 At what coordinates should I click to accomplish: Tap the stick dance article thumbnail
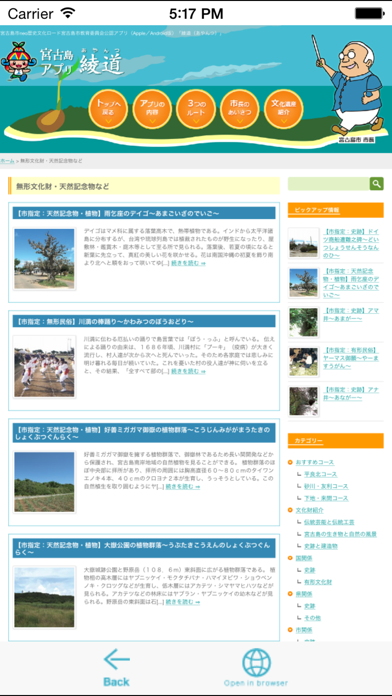coord(44,367)
